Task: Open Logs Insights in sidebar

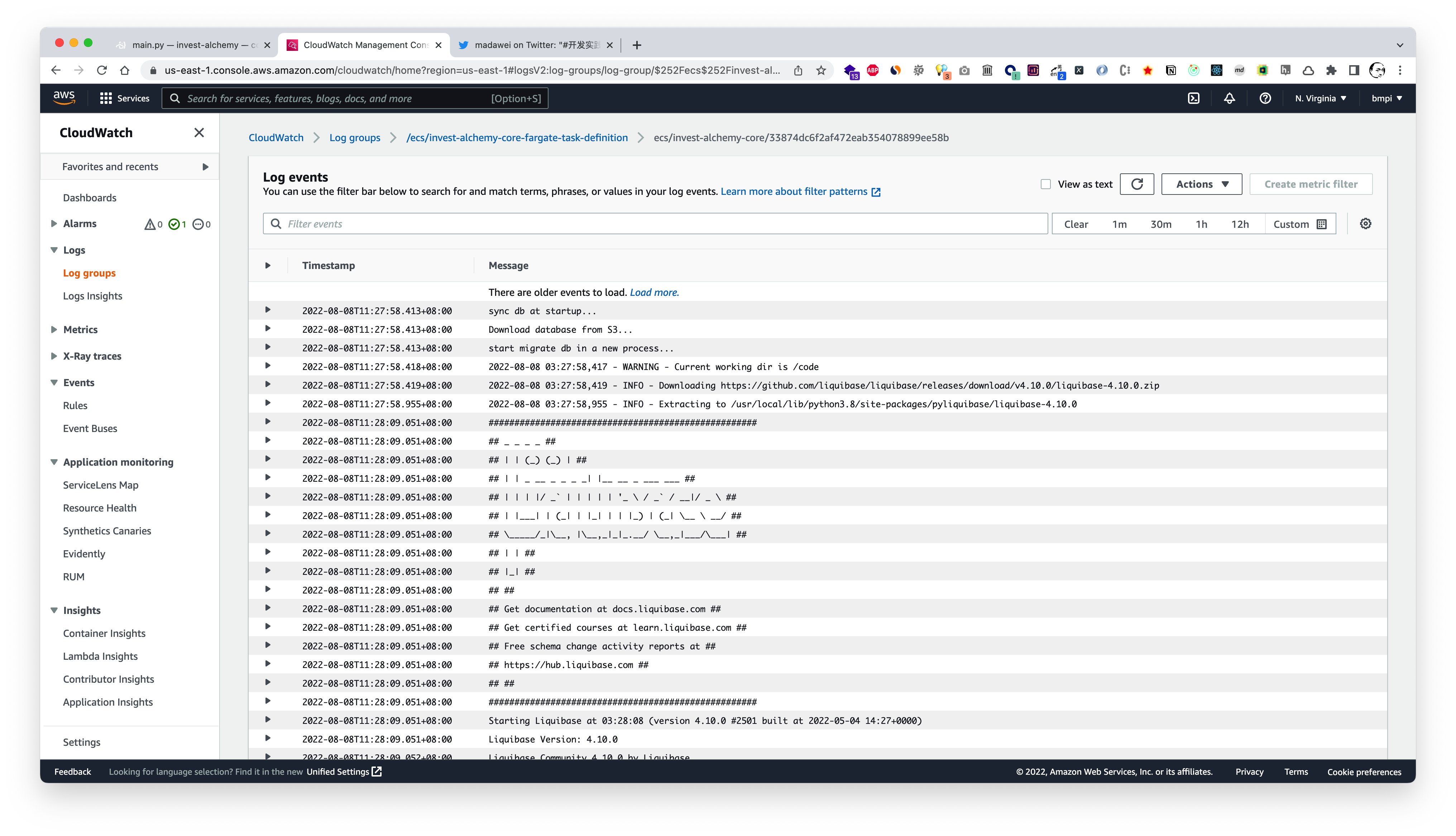Action: pos(92,296)
